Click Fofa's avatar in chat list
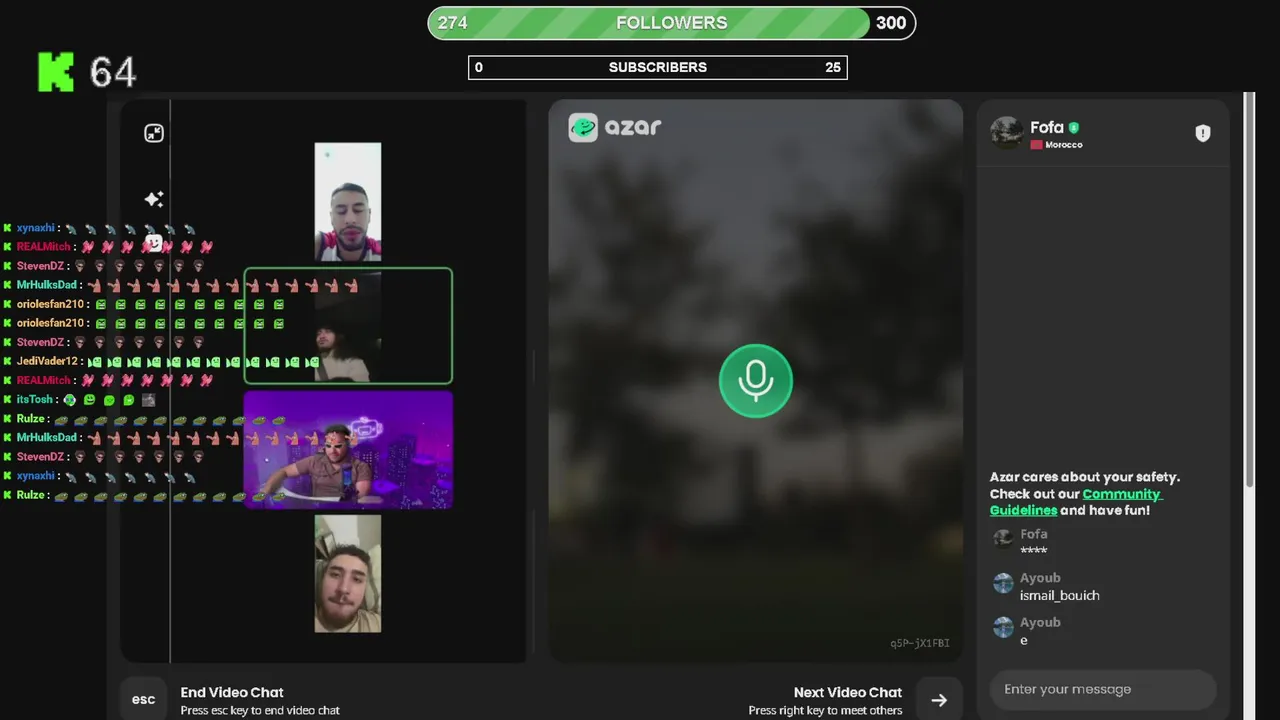Viewport: 1280px width, 720px height. tap(1003, 540)
